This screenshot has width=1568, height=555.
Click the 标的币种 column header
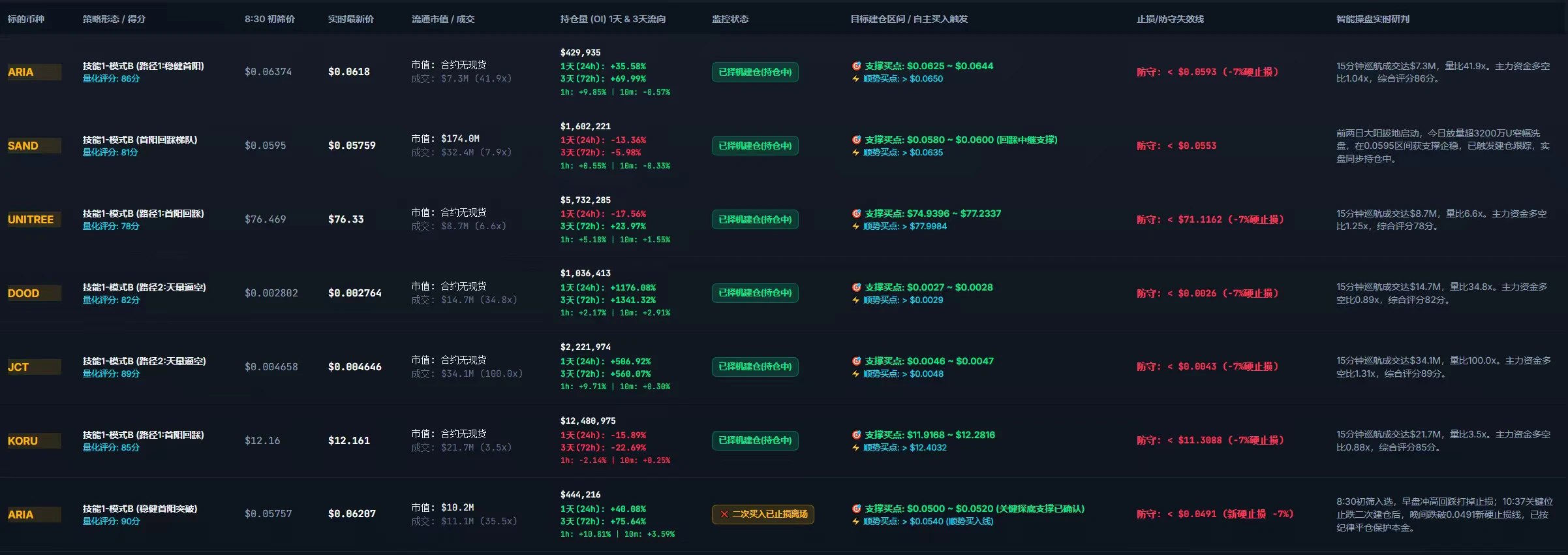pyautogui.click(x=26, y=19)
